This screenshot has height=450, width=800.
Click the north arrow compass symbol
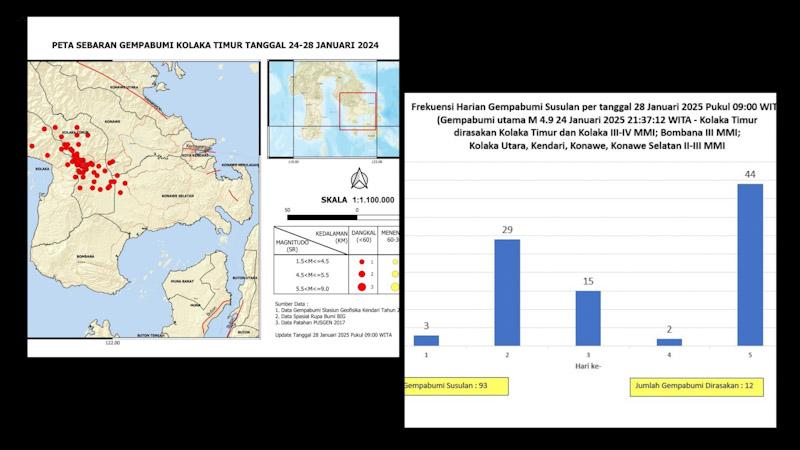[x=359, y=179]
